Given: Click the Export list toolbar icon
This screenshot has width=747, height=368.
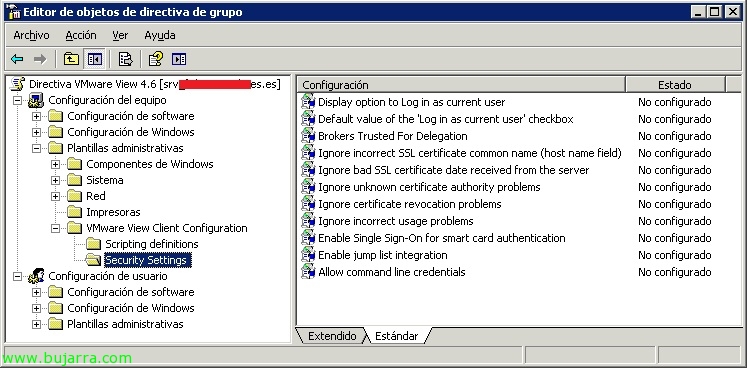Looking at the screenshot, I should pyautogui.click(x=125, y=59).
